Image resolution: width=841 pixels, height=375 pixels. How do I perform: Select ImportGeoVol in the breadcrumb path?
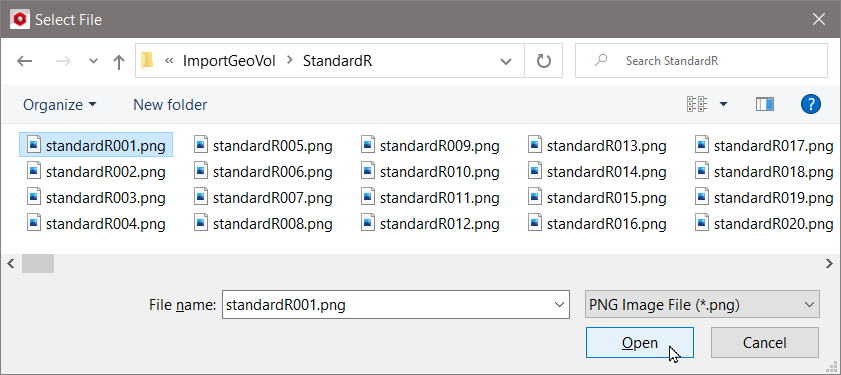[x=229, y=61]
